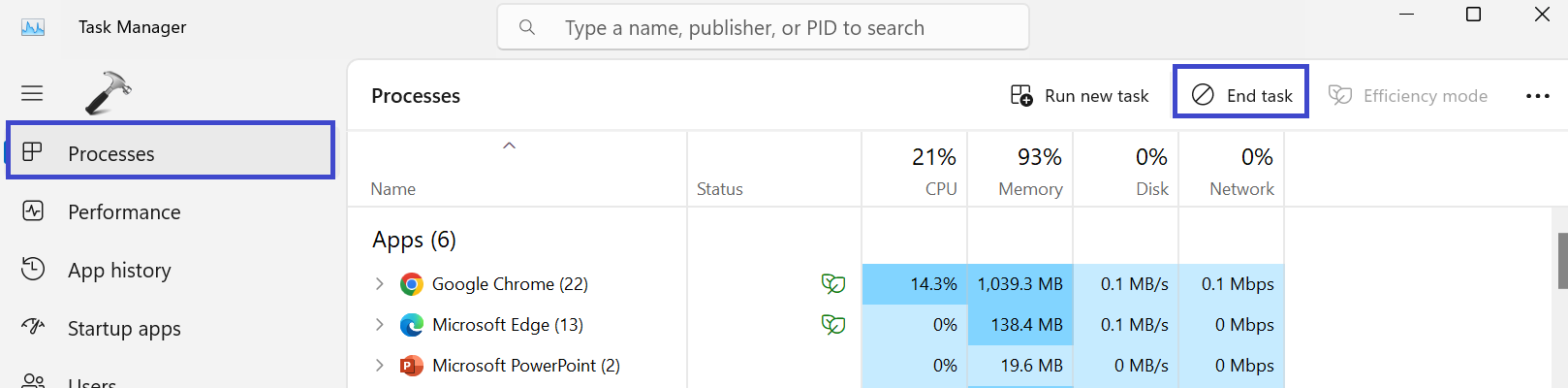
Task: Click the Google Chrome app icon
Action: coord(412,284)
